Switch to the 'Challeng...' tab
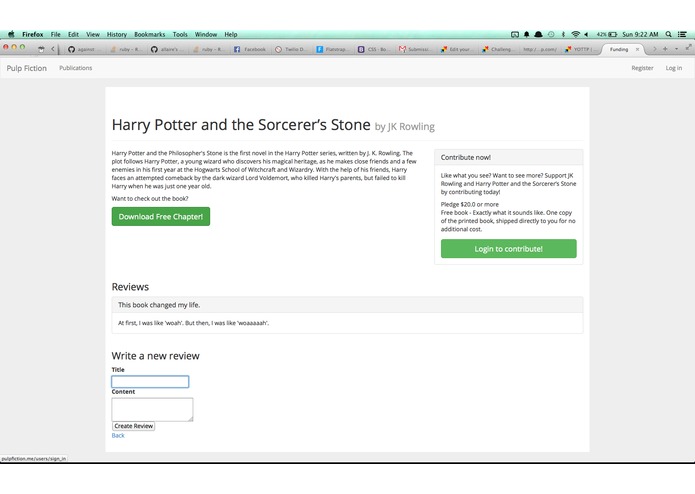The image size is (695, 494). (x=497, y=49)
